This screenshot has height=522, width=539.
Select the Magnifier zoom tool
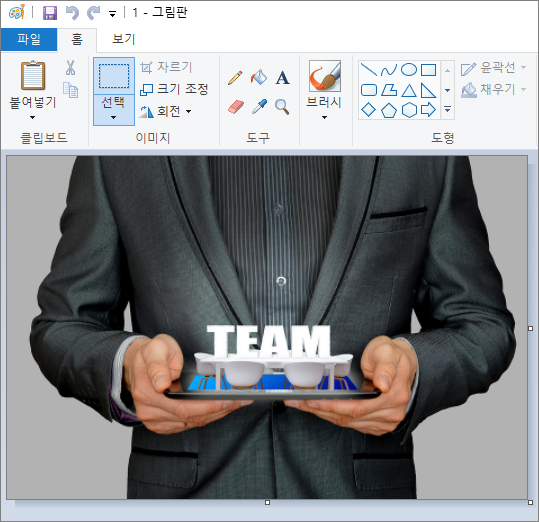[282, 107]
